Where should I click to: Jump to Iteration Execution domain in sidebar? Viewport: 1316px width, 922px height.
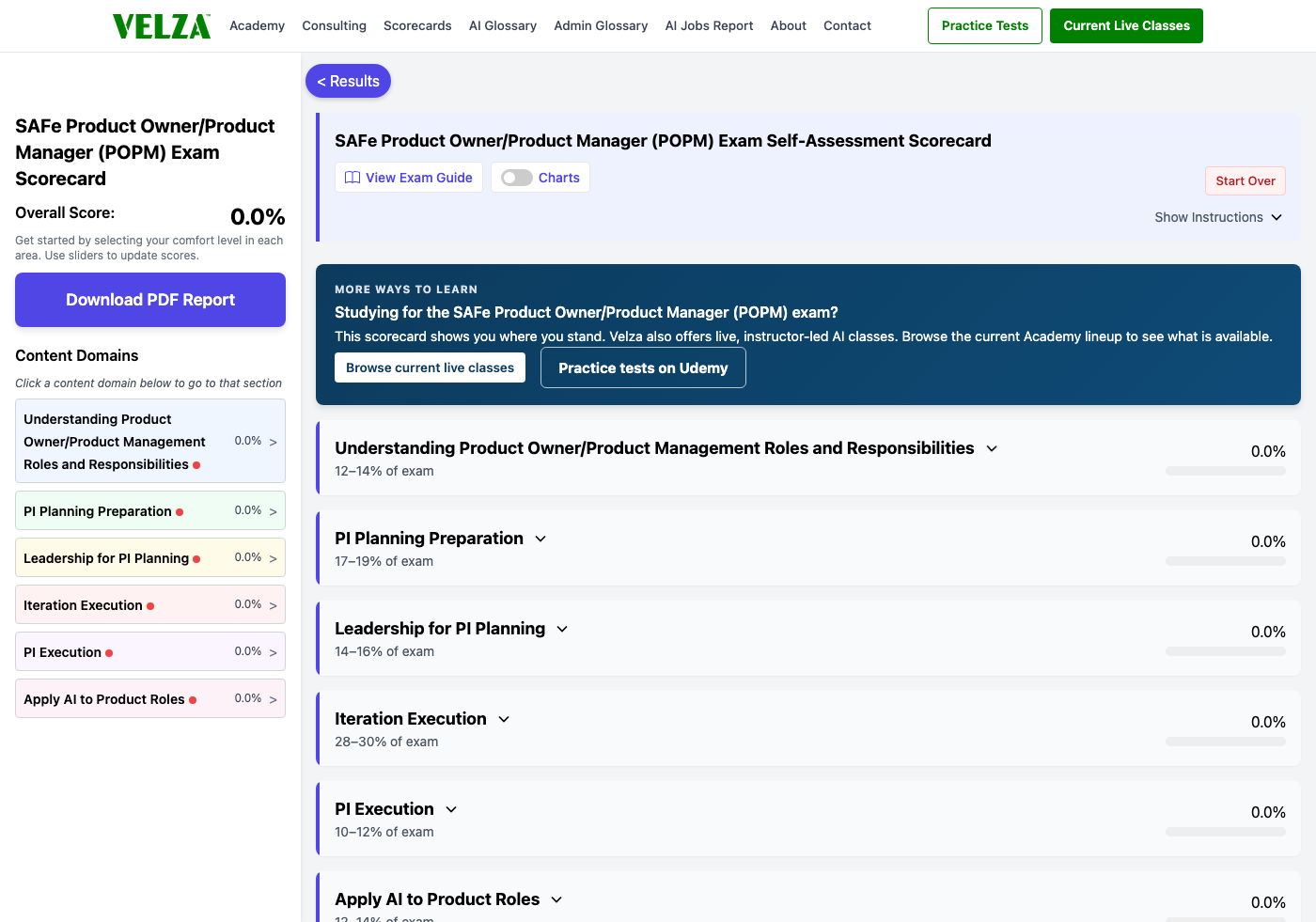[x=150, y=604]
